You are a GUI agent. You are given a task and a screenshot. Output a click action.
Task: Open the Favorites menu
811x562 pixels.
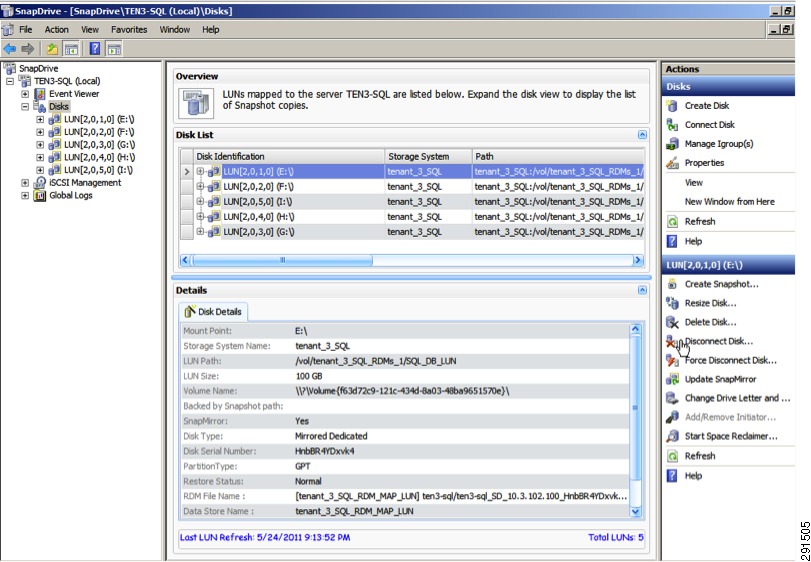[x=129, y=30]
